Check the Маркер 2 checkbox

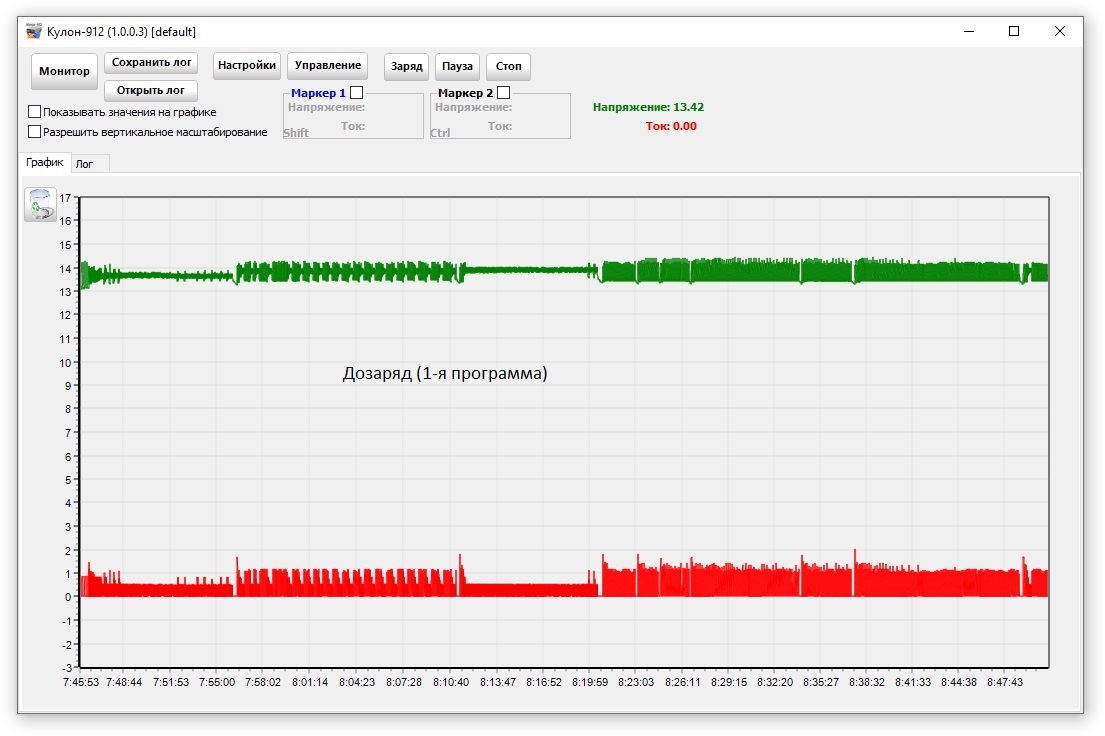[503, 92]
